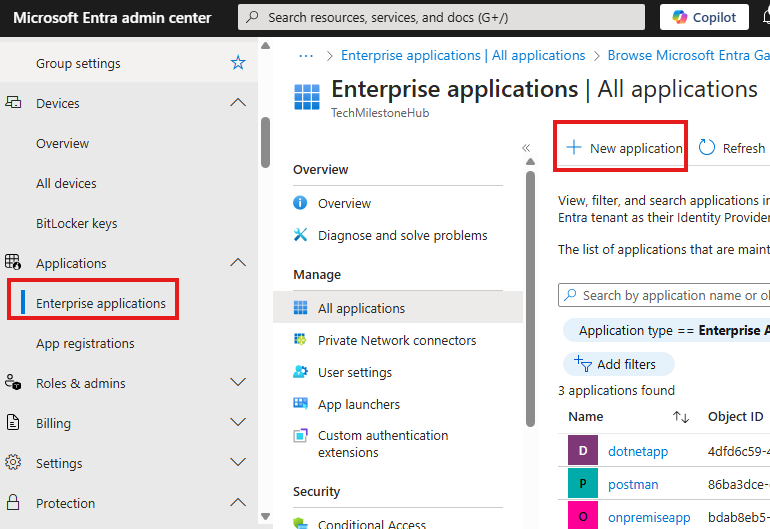Click the Diagnose and solve problems icon
Viewport: 770px width, 529px height.
click(x=301, y=235)
